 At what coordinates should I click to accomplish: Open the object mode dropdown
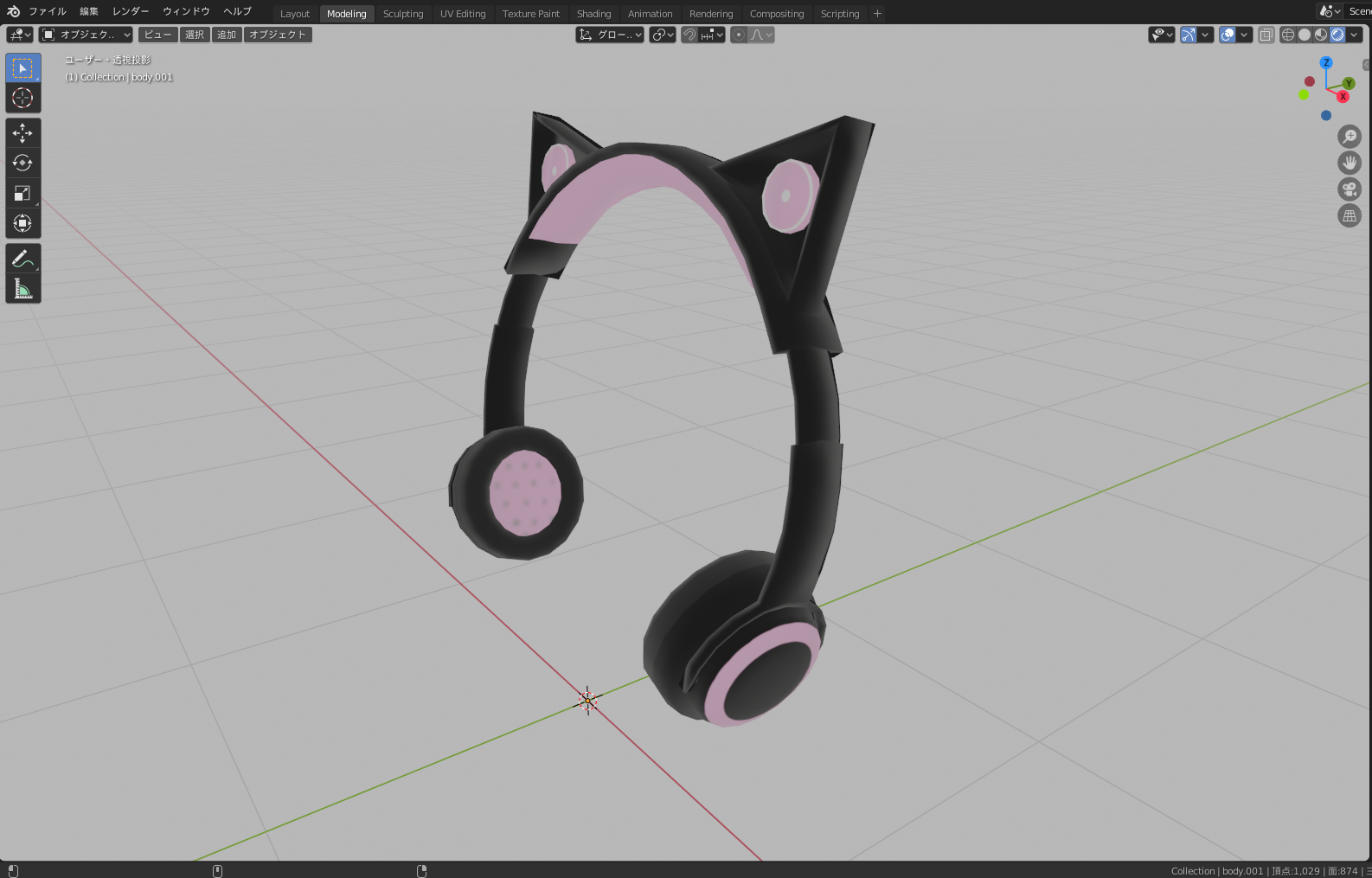pyautogui.click(x=86, y=35)
